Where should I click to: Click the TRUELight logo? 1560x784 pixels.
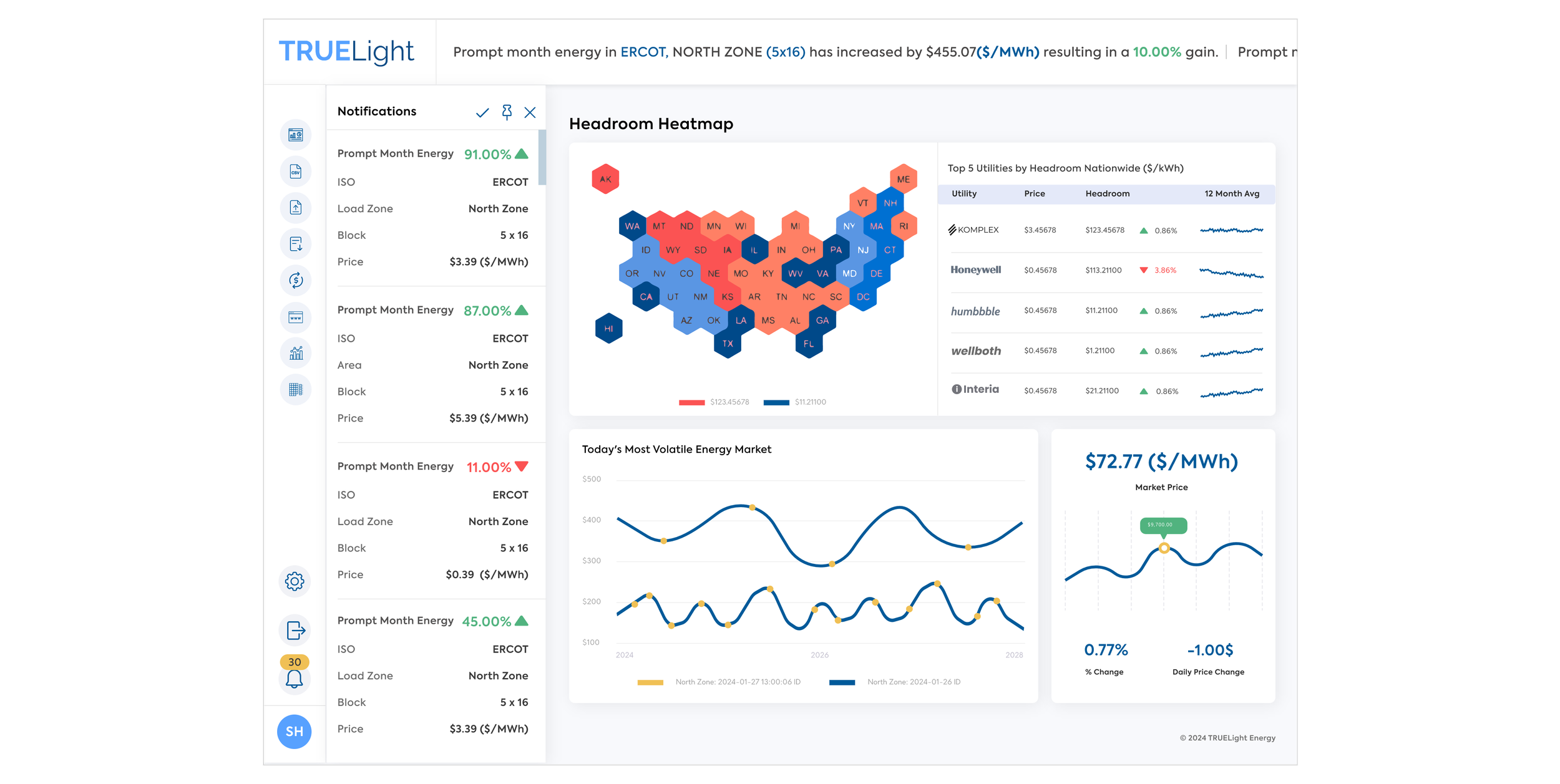pyautogui.click(x=346, y=52)
